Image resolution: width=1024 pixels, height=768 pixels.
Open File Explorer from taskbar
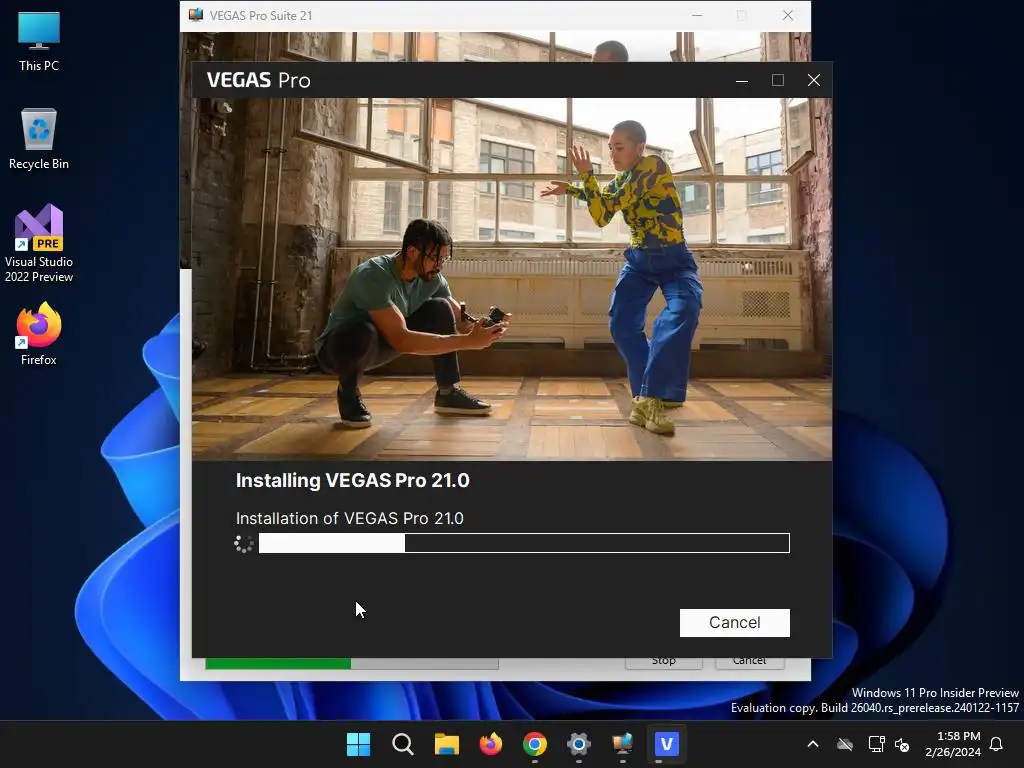tap(447, 744)
